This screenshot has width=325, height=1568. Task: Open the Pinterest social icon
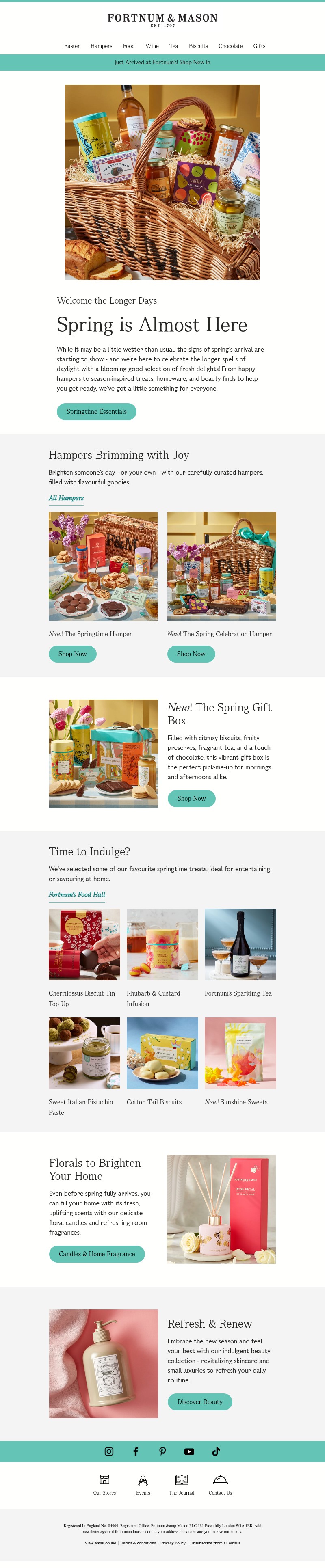click(x=162, y=1451)
